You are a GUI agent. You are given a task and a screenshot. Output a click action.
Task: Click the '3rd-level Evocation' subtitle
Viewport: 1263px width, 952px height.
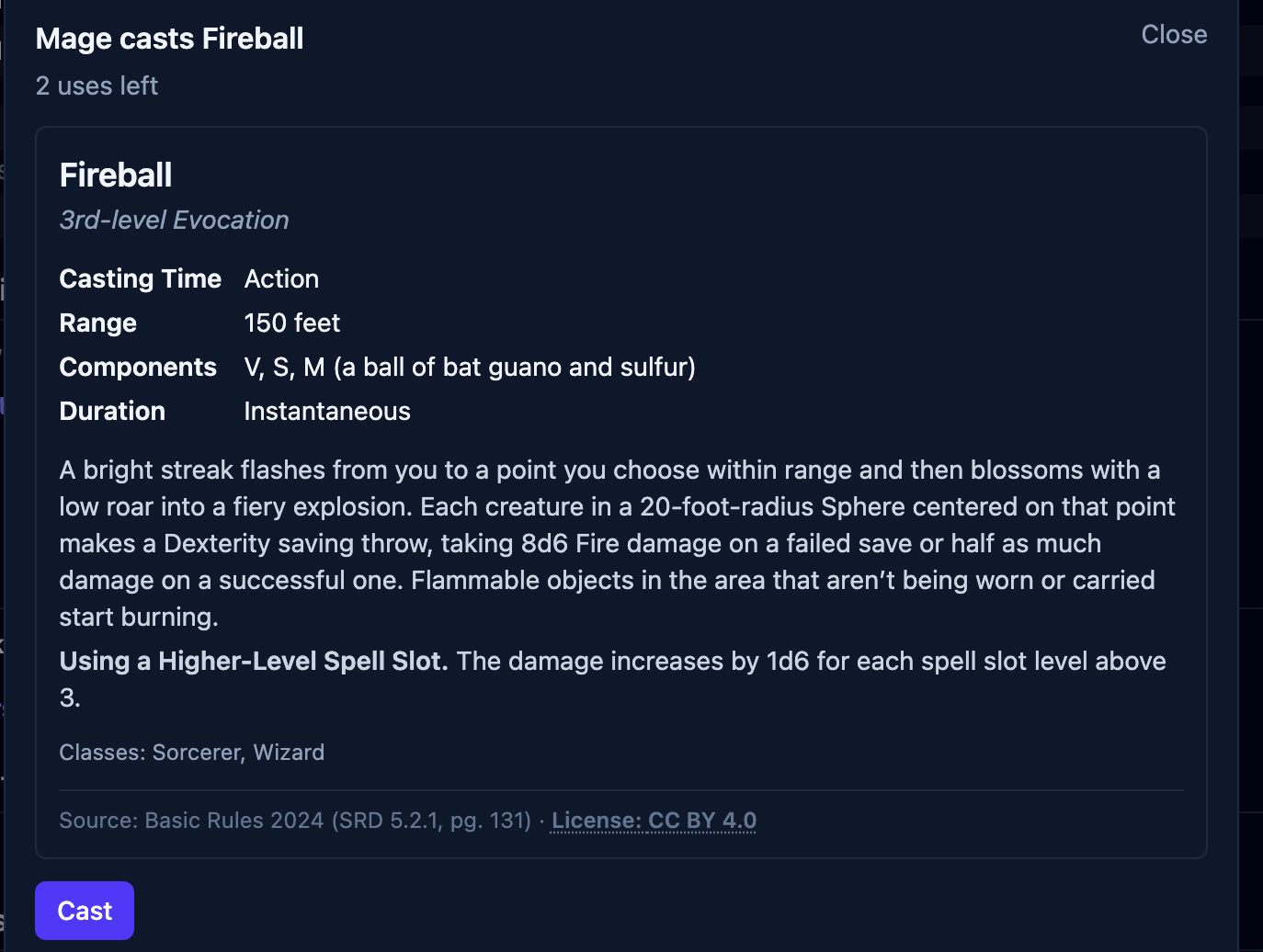tap(175, 221)
